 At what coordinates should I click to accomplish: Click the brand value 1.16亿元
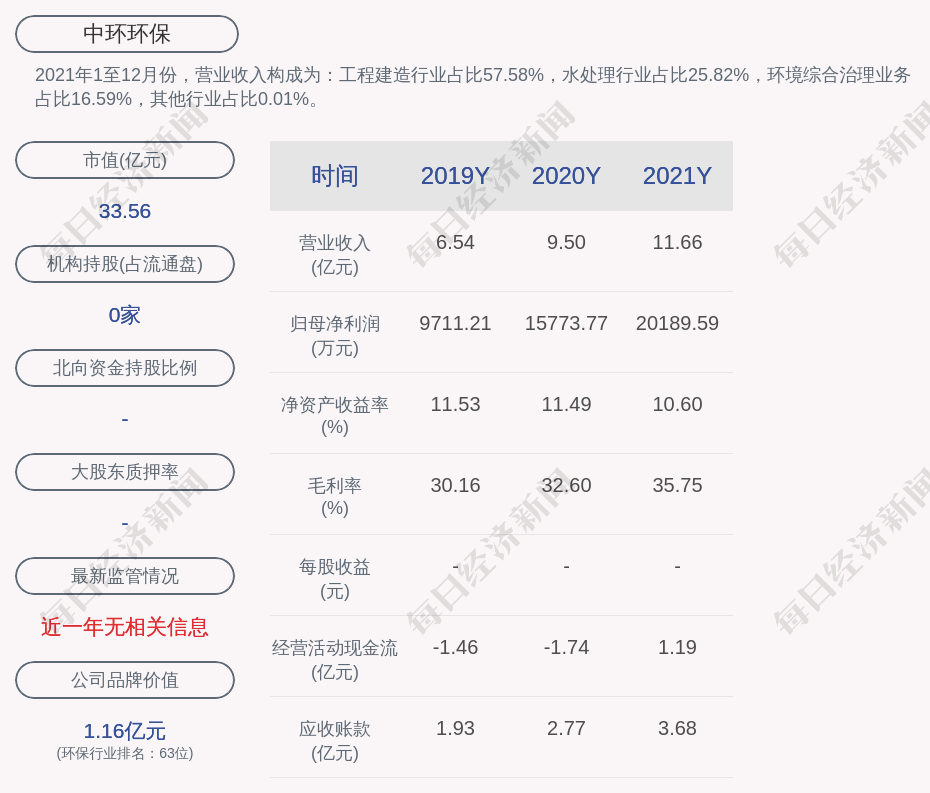pyautogui.click(x=125, y=731)
